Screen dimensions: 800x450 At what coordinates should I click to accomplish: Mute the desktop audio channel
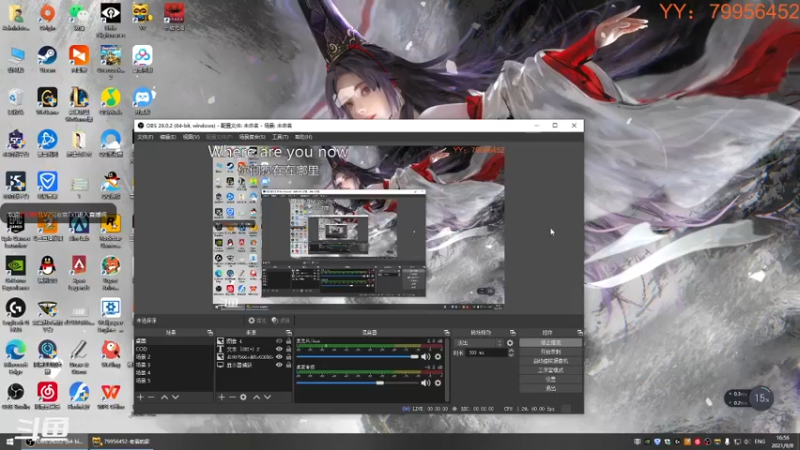(x=426, y=383)
